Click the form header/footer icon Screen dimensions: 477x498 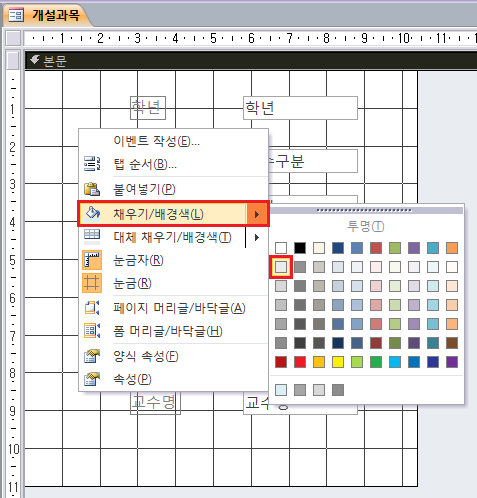[92, 331]
